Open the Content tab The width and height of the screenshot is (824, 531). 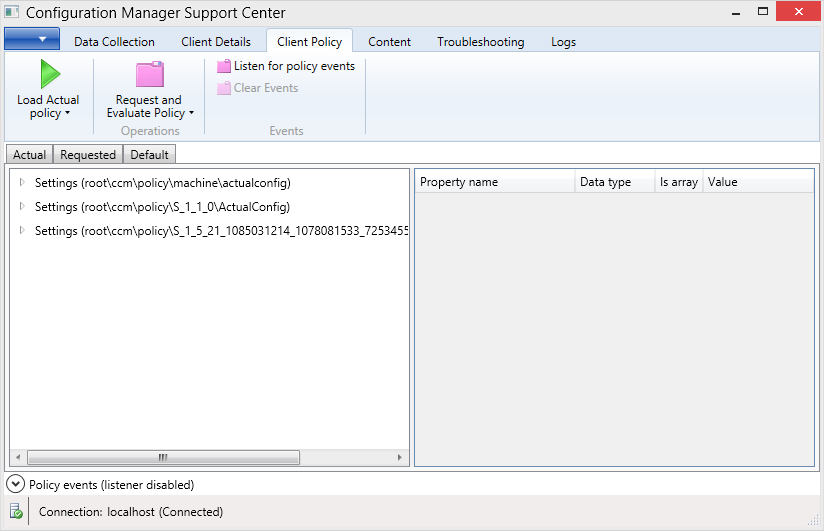[x=389, y=42]
